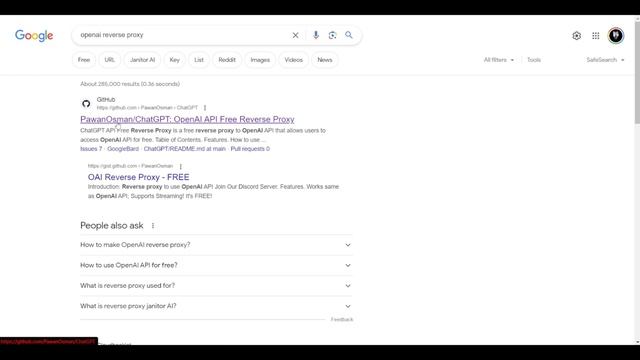
Task: Switch to Videos results
Action: [293, 60]
